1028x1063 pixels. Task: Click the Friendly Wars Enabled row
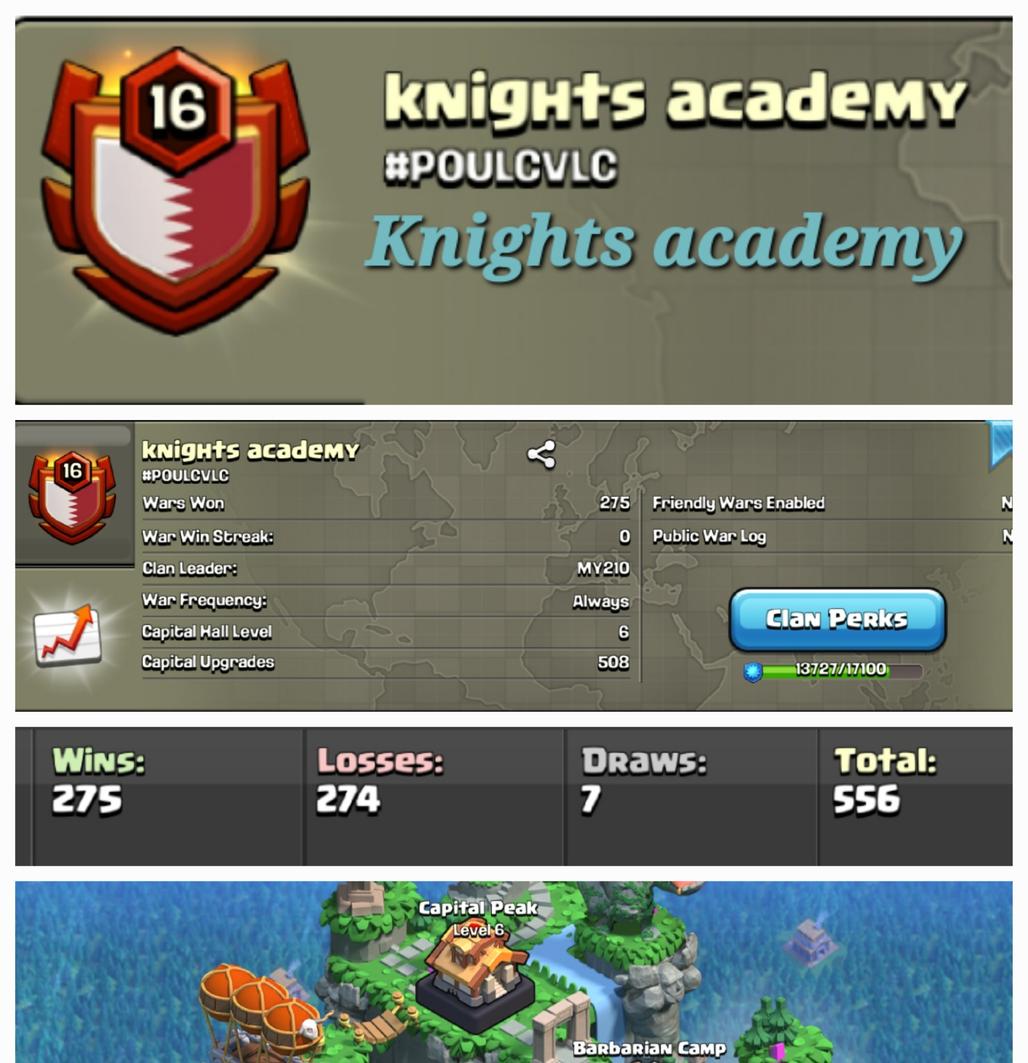[832, 503]
